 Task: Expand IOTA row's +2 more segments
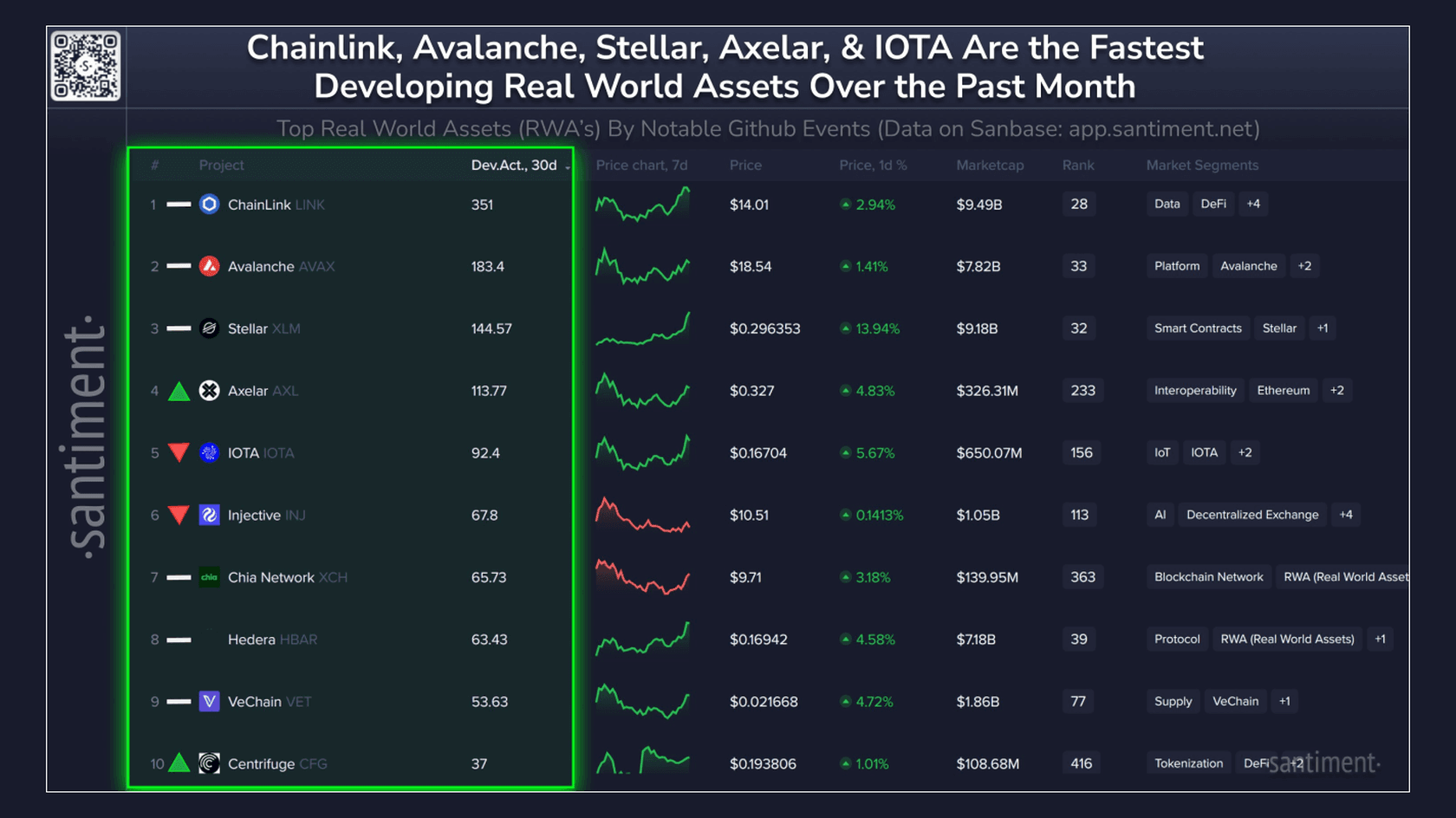pos(1245,452)
